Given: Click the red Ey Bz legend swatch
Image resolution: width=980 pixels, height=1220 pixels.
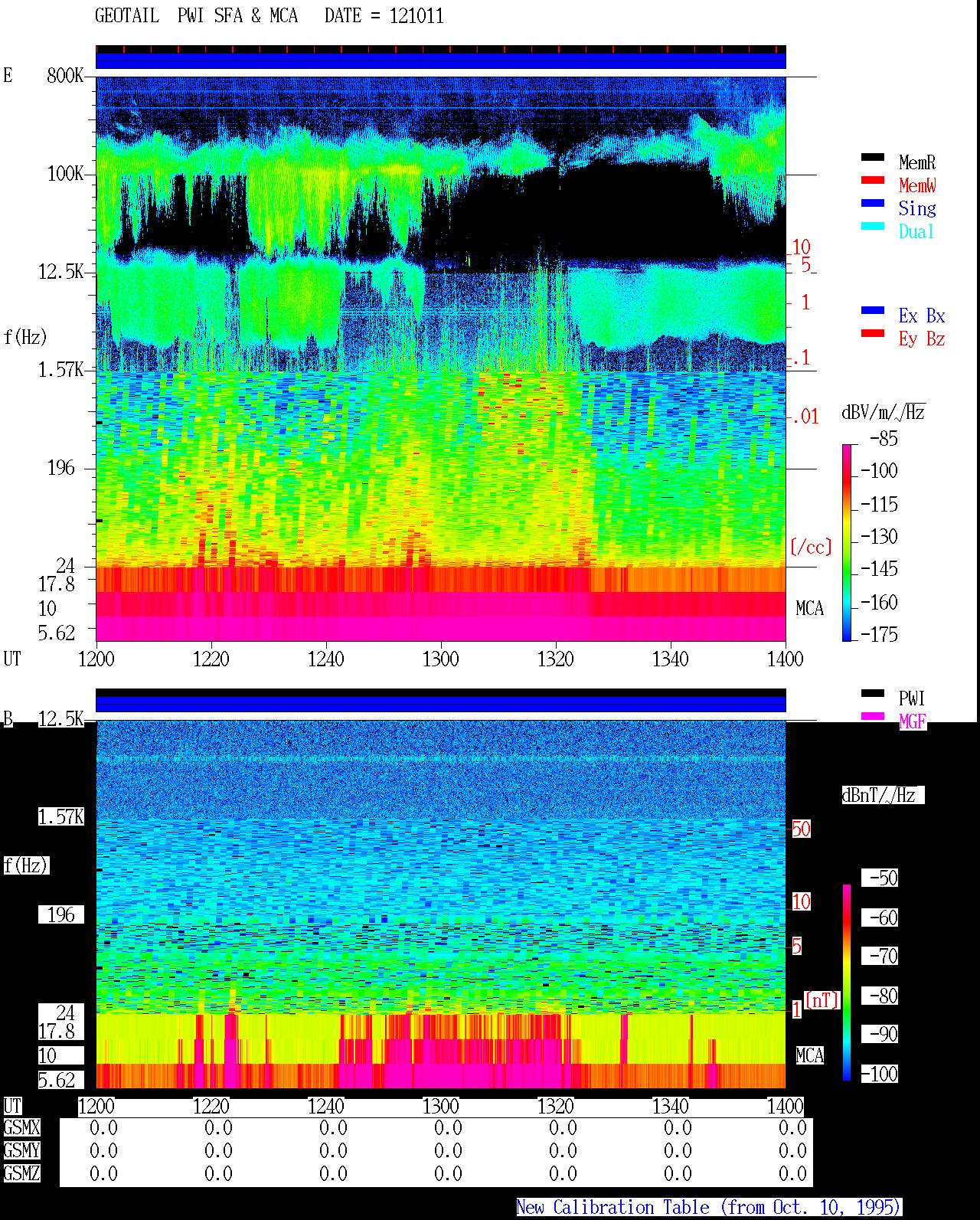Looking at the screenshot, I should (x=873, y=333).
